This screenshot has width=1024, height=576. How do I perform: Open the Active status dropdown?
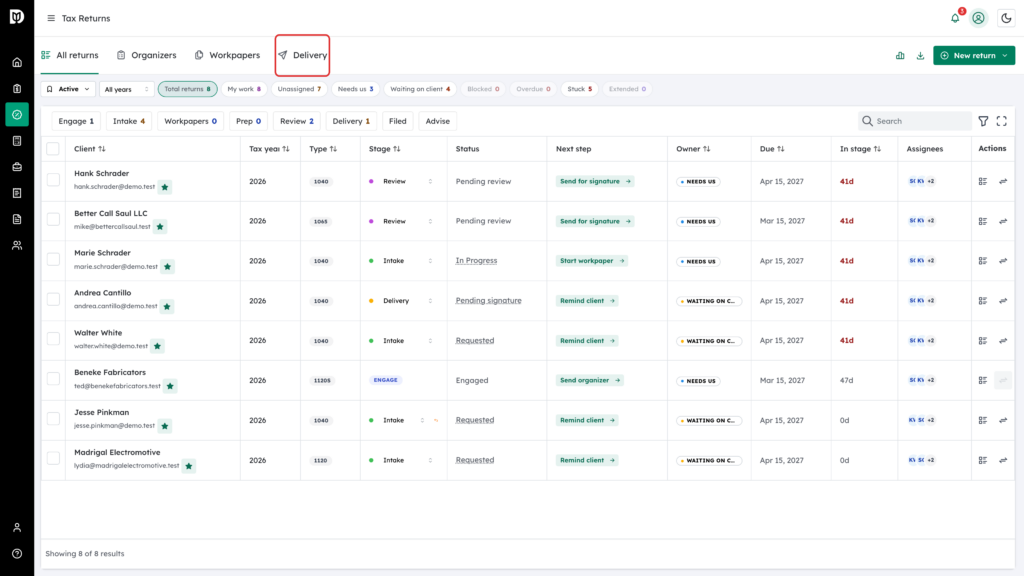[68, 89]
